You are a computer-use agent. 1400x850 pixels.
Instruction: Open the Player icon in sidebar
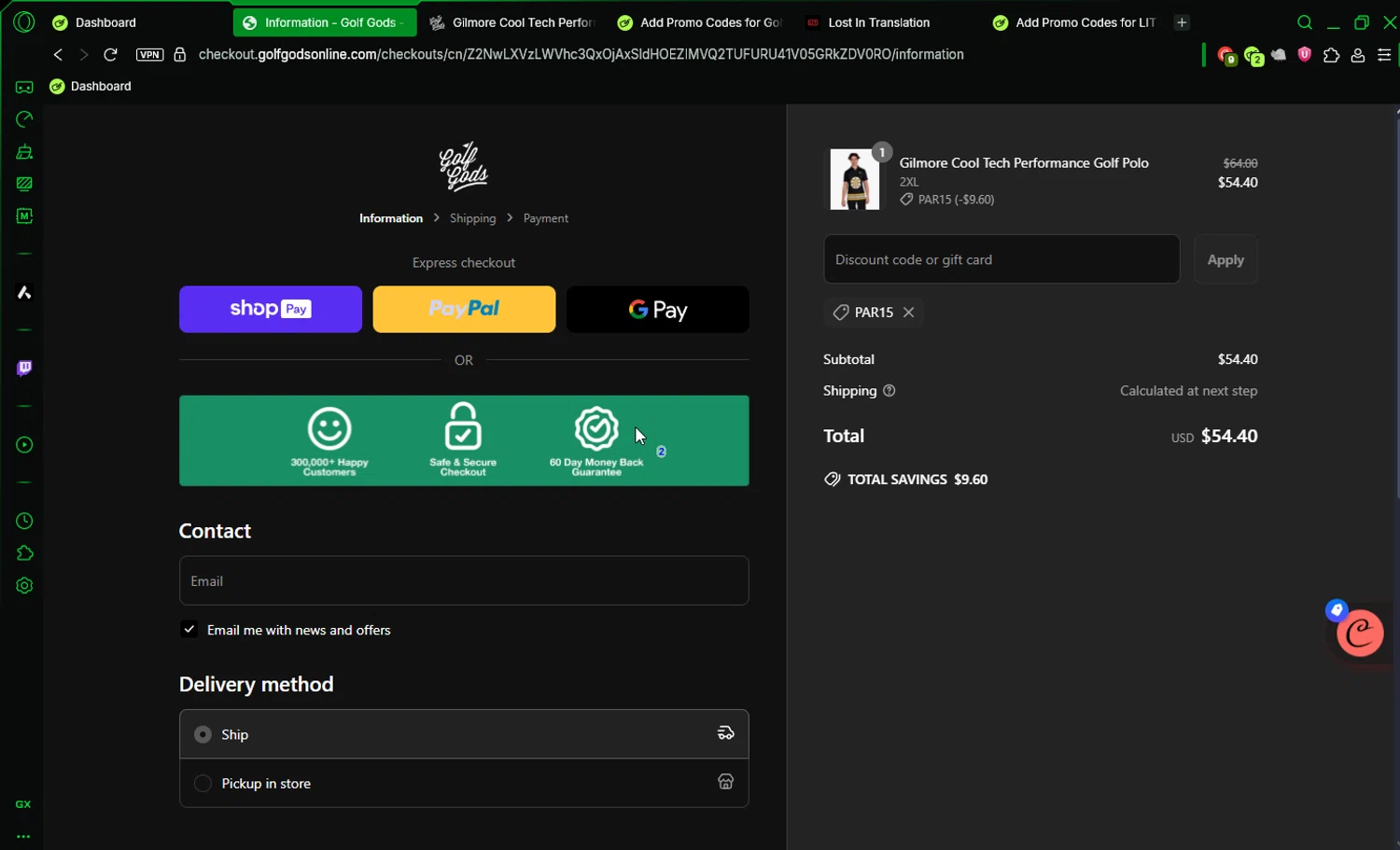coord(24,445)
